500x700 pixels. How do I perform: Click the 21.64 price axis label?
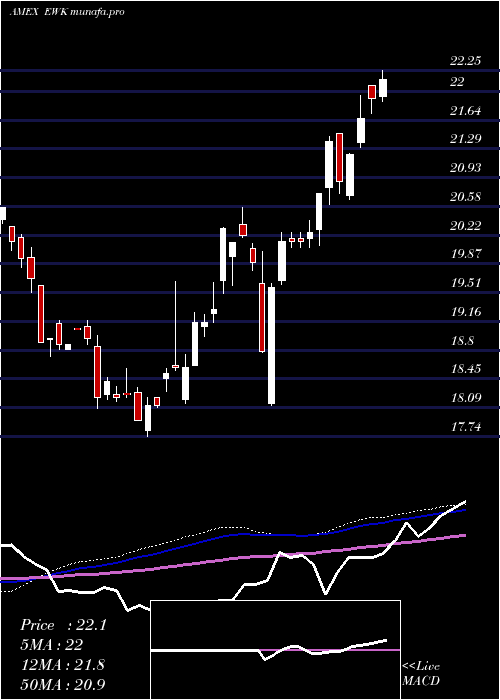click(466, 111)
